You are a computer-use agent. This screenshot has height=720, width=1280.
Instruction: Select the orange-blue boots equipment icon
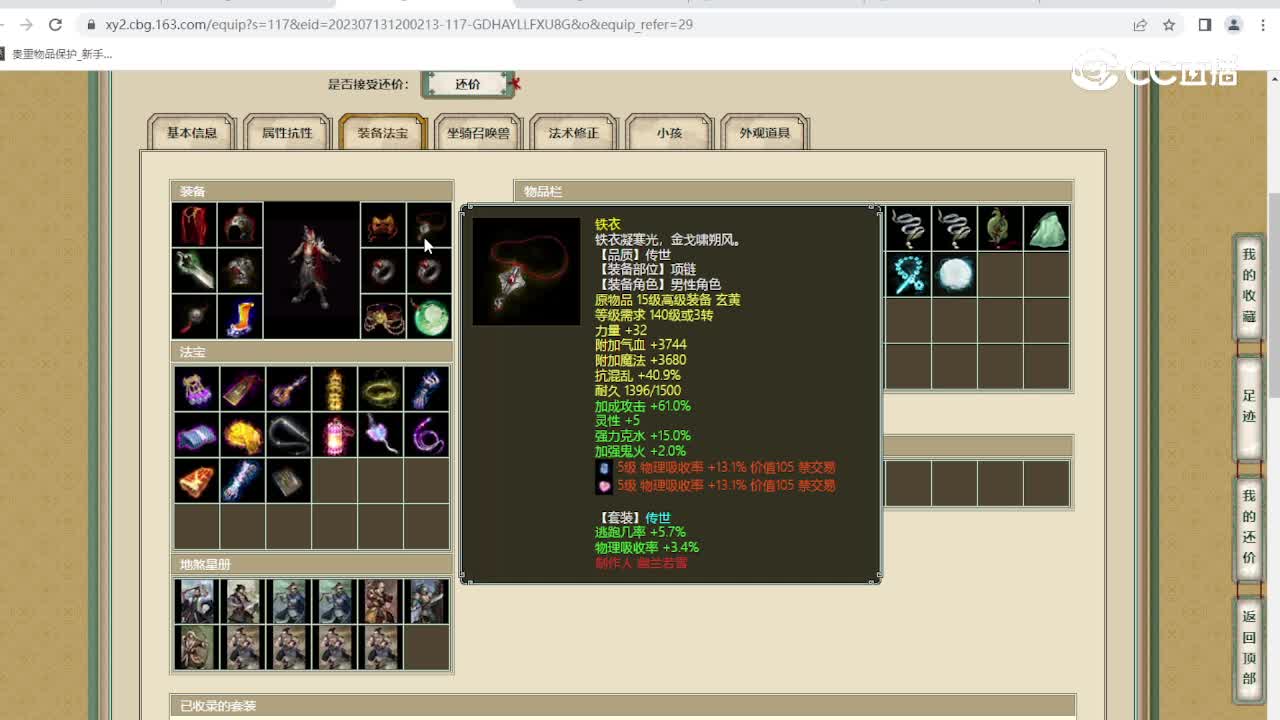tap(241, 317)
